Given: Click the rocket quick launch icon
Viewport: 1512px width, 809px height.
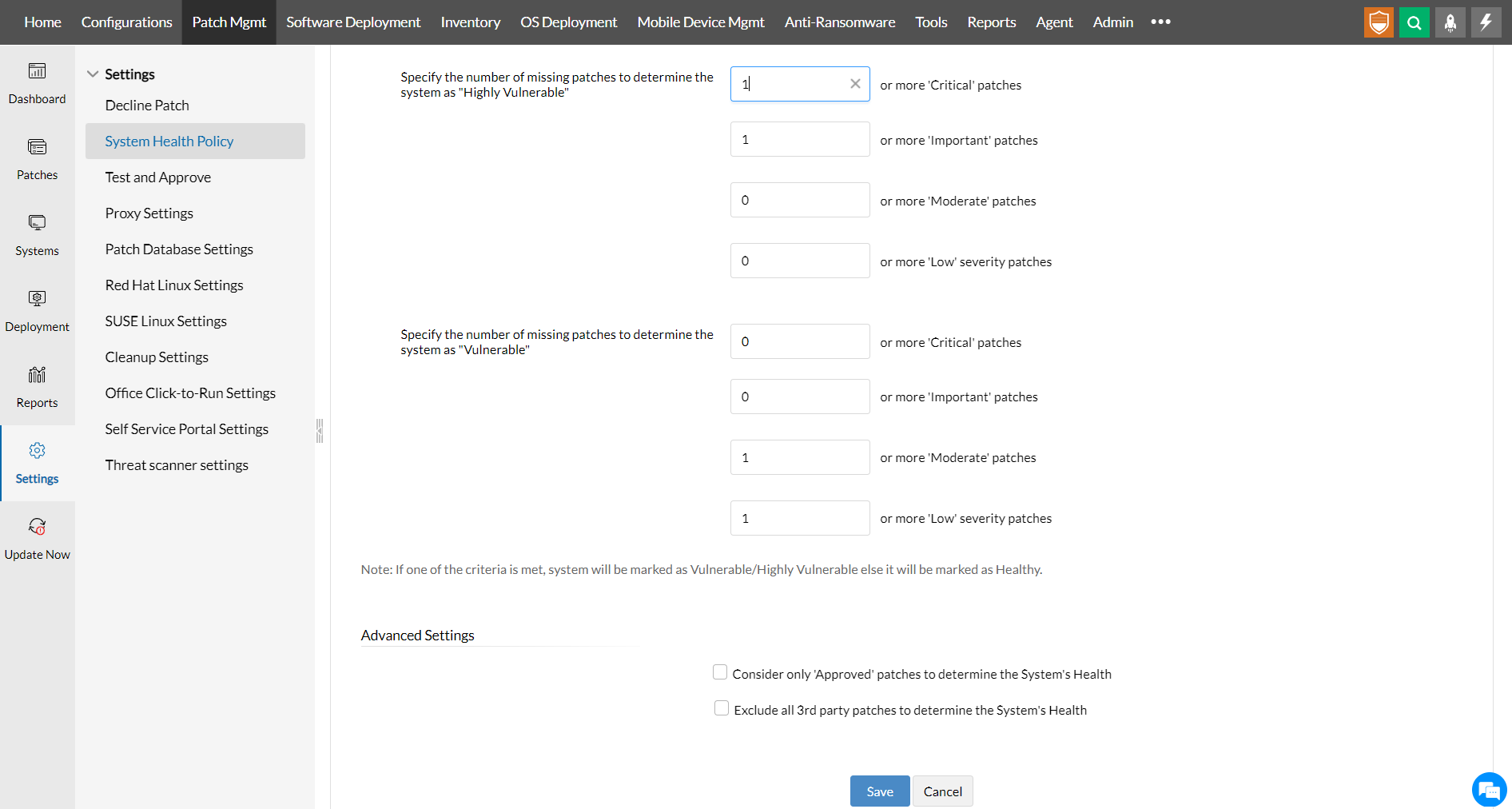Looking at the screenshot, I should coord(1450,22).
